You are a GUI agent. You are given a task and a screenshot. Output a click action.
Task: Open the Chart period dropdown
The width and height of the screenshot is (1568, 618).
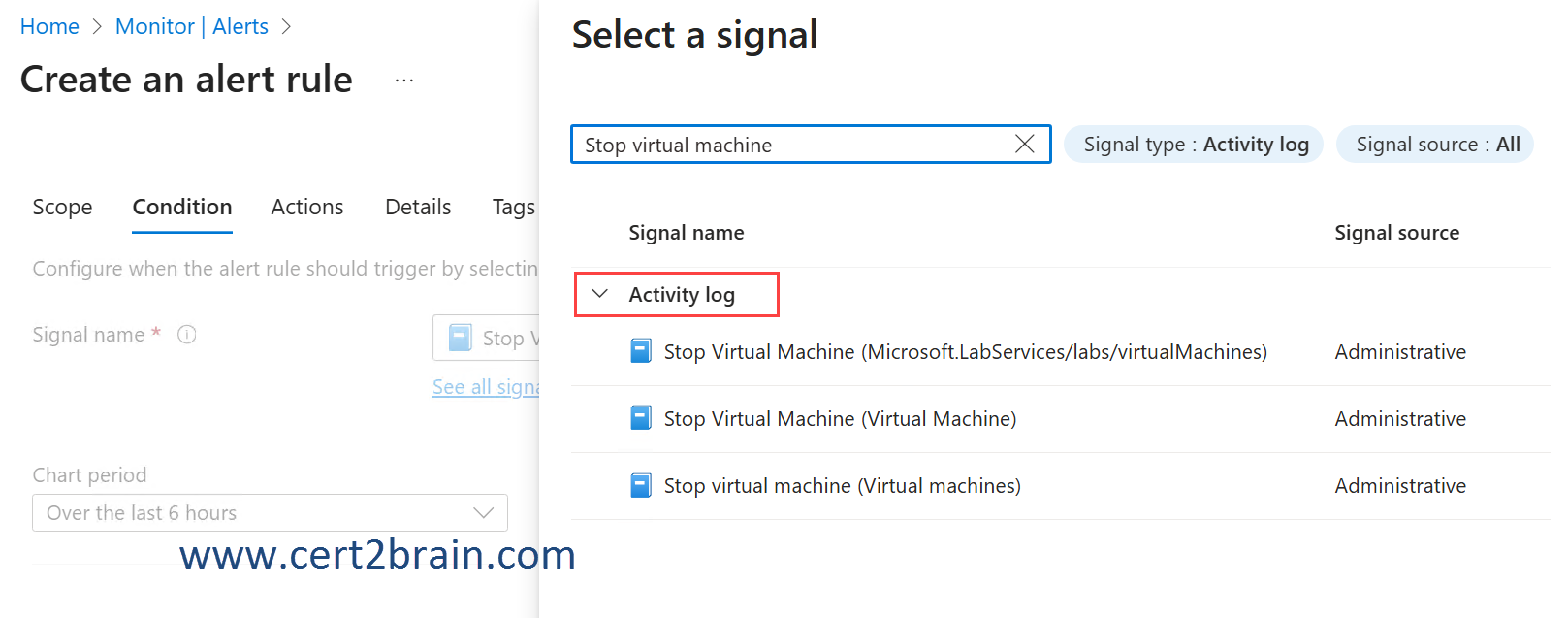pyautogui.click(x=270, y=513)
